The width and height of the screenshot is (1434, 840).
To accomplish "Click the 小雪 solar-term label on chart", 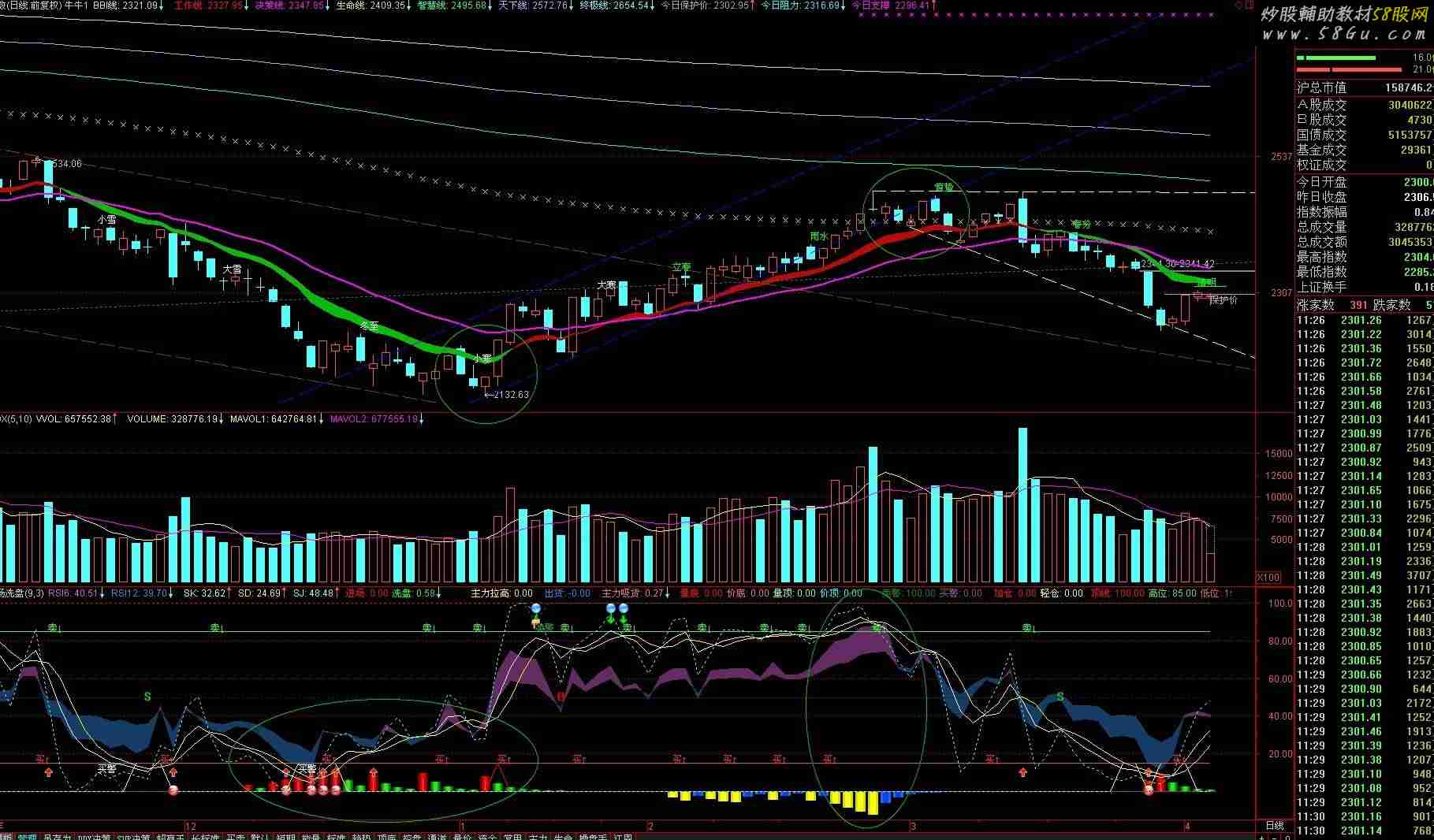I will point(106,220).
